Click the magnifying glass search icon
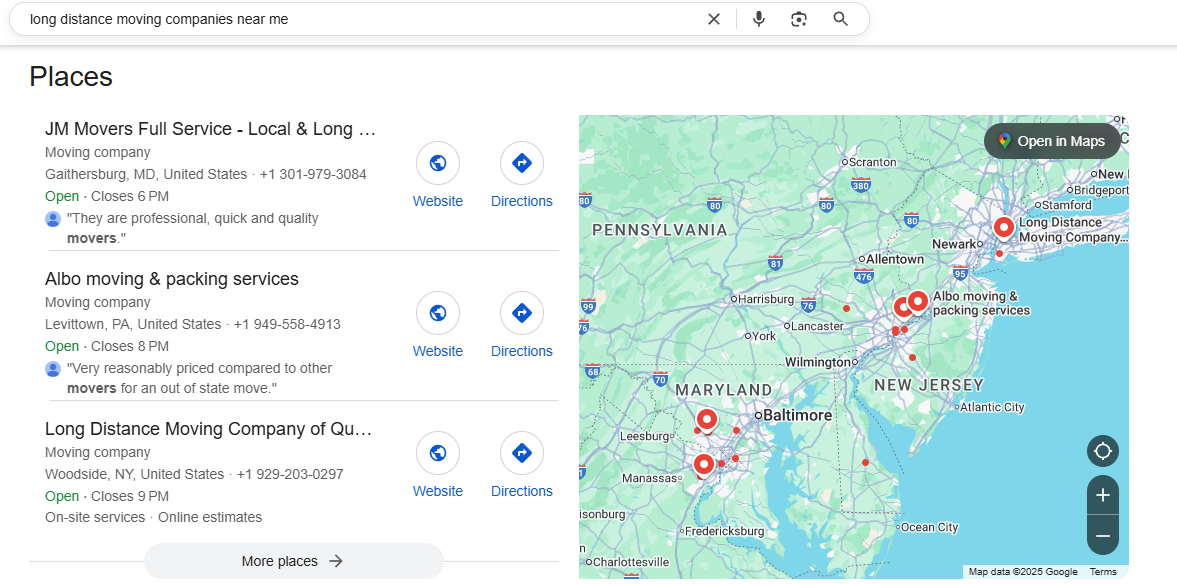The width and height of the screenshot is (1177, 584). point(840,19)
